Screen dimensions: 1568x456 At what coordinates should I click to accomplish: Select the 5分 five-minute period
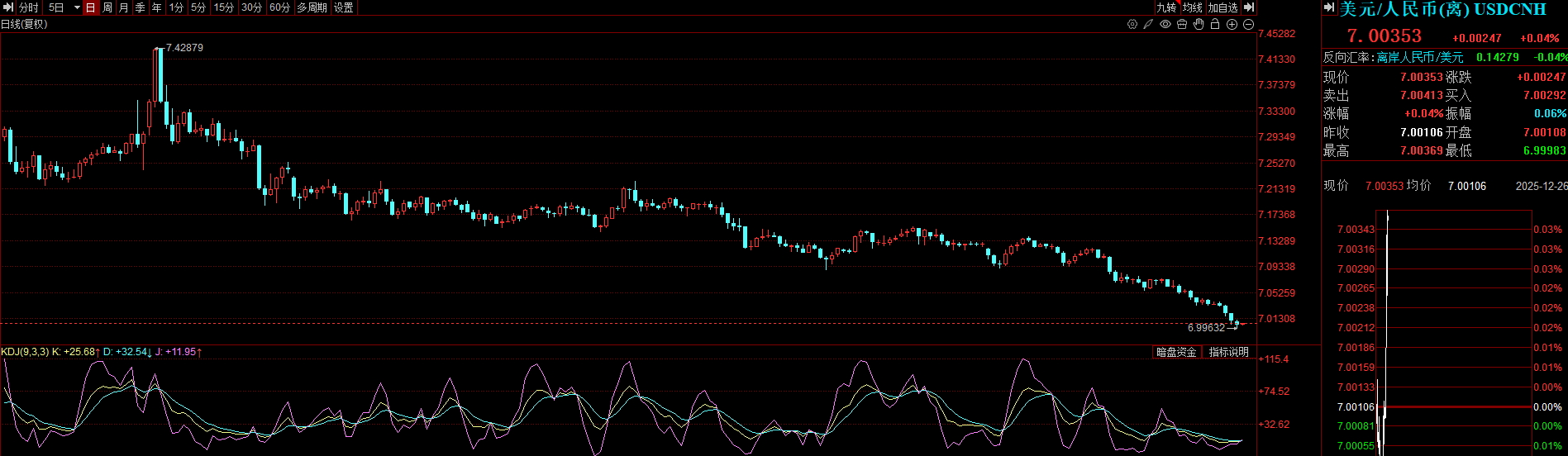point(198,7)
